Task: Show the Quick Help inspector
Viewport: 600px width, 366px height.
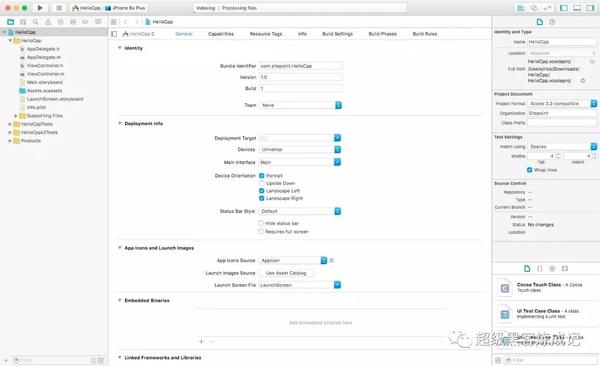Action: [552, 22]
